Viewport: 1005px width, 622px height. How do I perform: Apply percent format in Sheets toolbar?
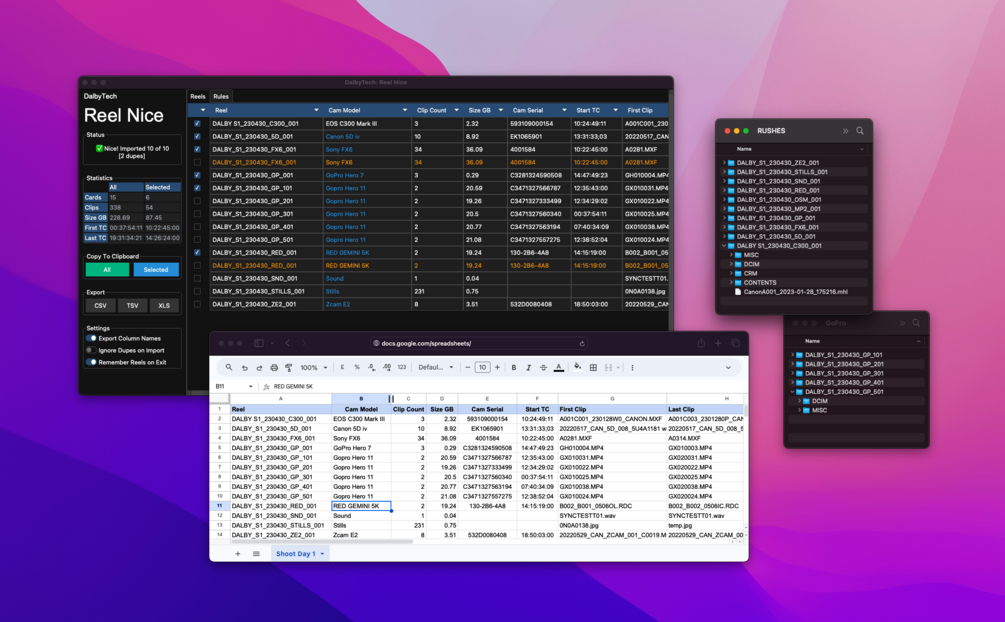[x=357, y=367]
